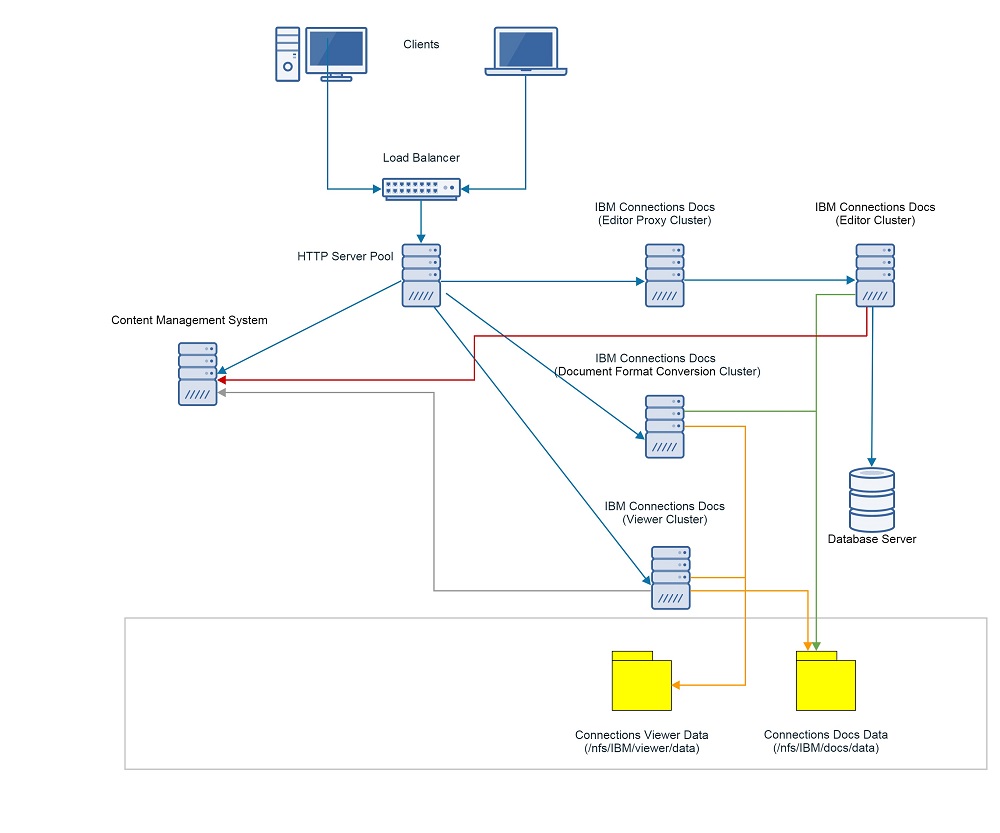Click the Clients text label
This screenshot has height=833, width=1000.
(x=421, y=44)
